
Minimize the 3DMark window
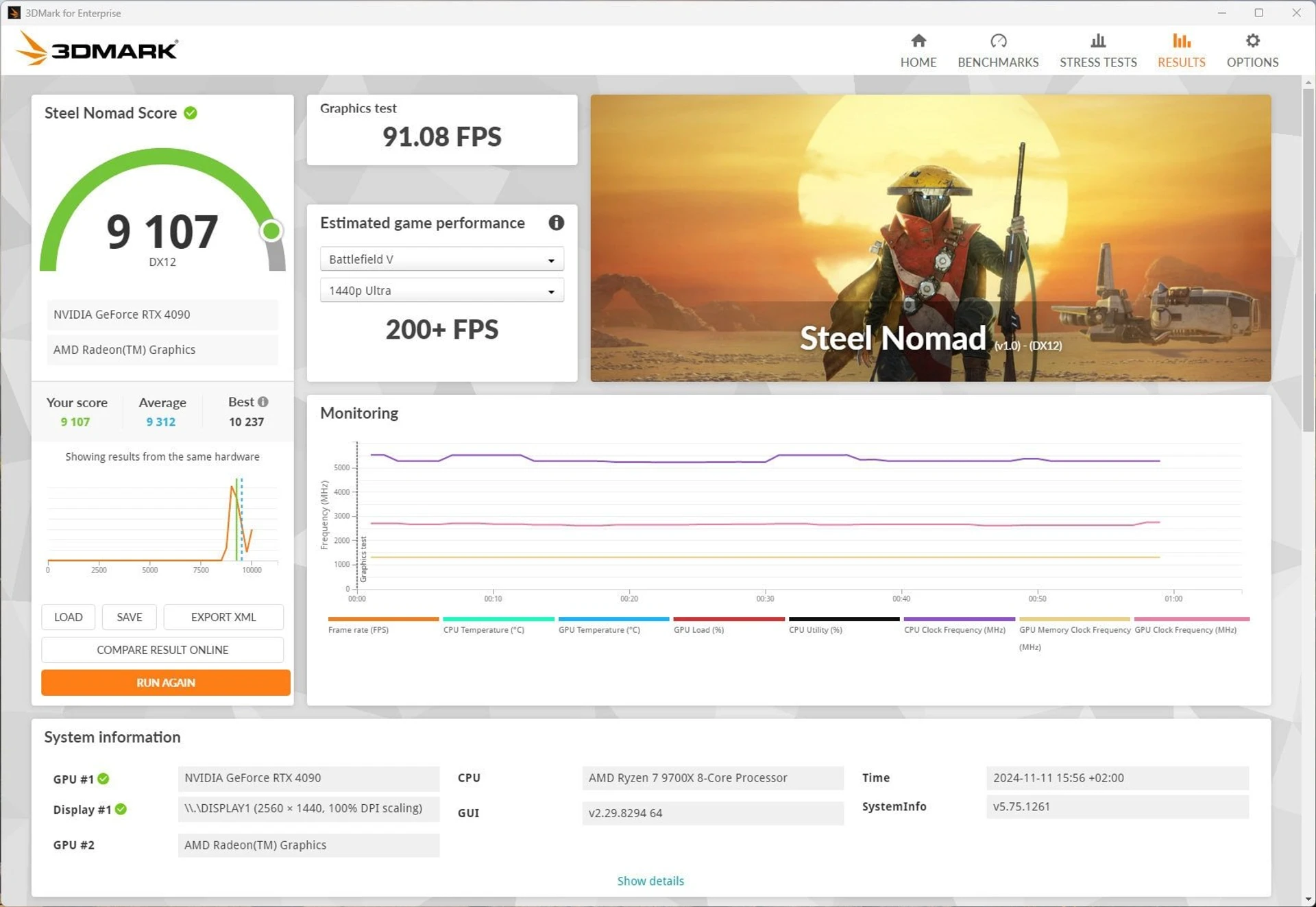1221,12
